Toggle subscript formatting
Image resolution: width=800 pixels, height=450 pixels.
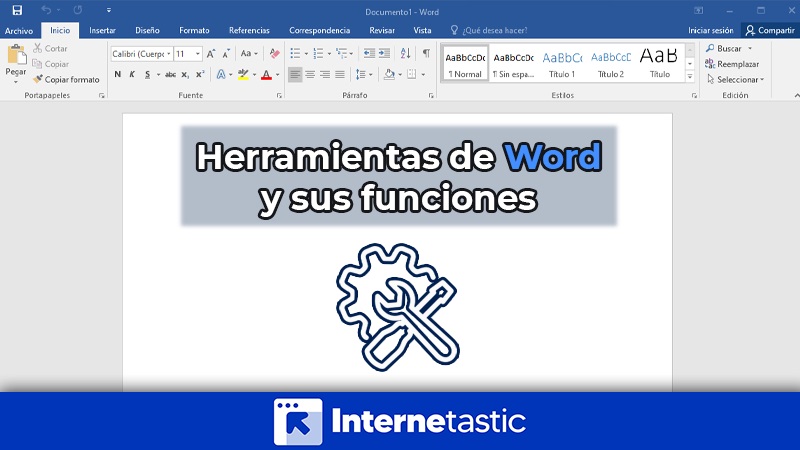(185, 74)
